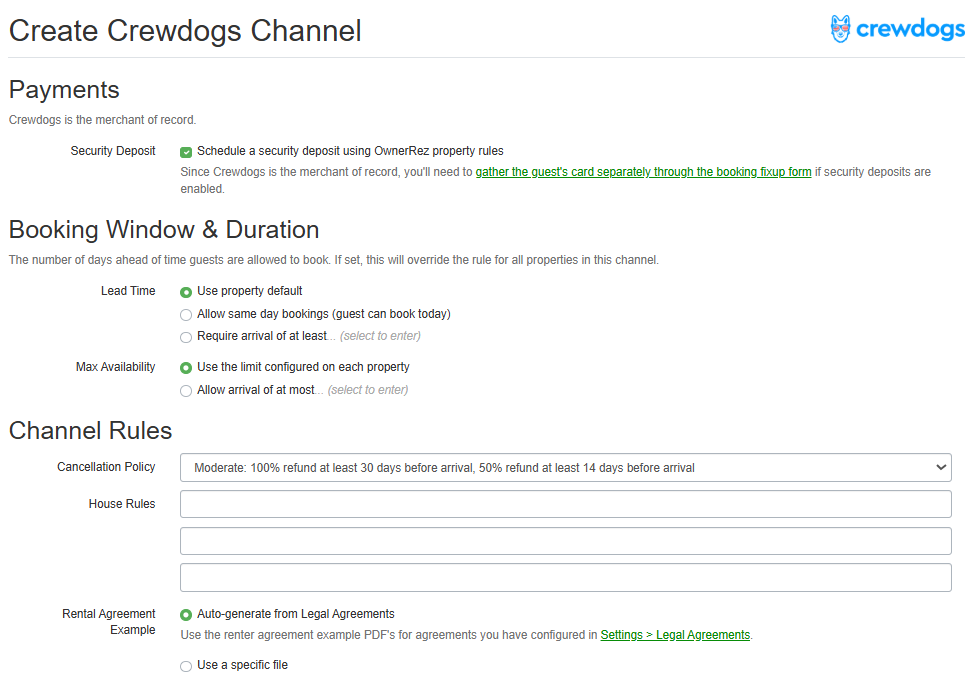975x678 pixels.
Task: Select Allow same day bookings option
Action: coord(186,315)
